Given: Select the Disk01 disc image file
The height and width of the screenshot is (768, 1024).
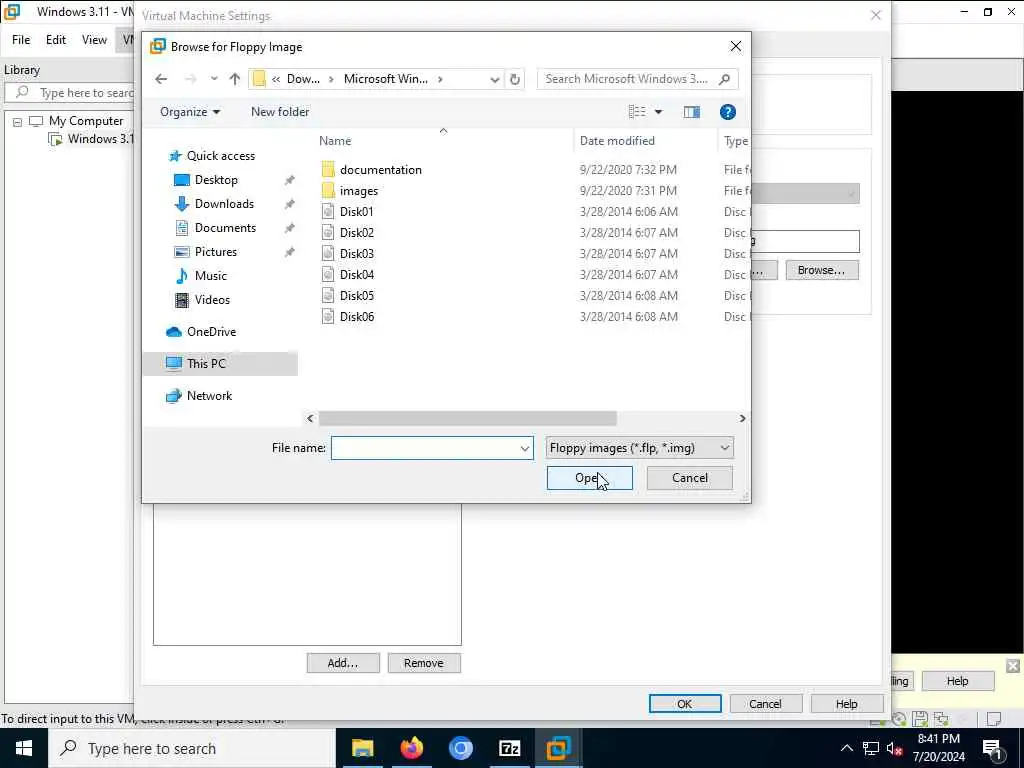Looking at the screenshot, I should point(357,212).
